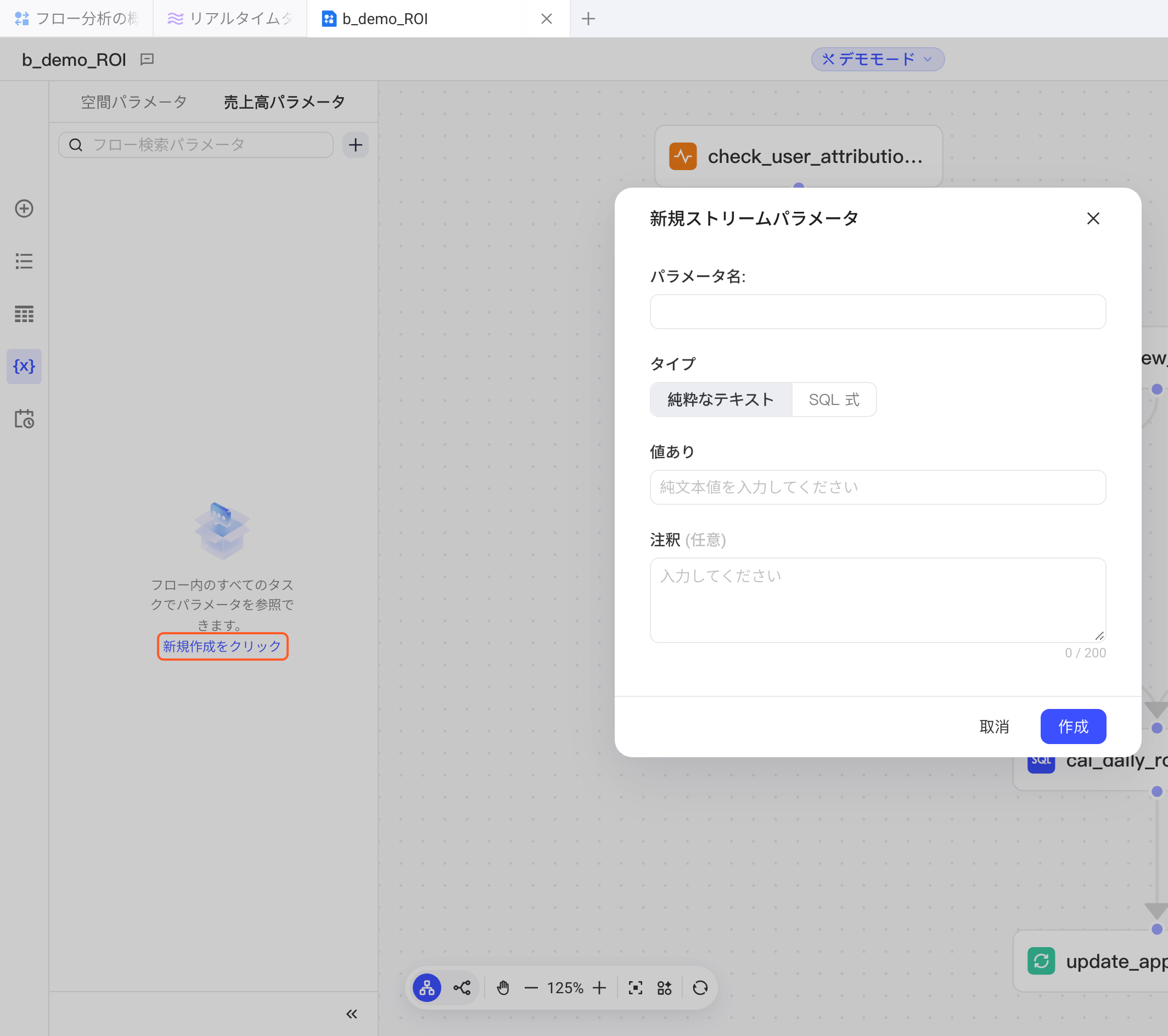The image size is (1168, 1036).
Task: Open the デモモード dropdown
Action: pyautogui.click(x=878, y=59)
